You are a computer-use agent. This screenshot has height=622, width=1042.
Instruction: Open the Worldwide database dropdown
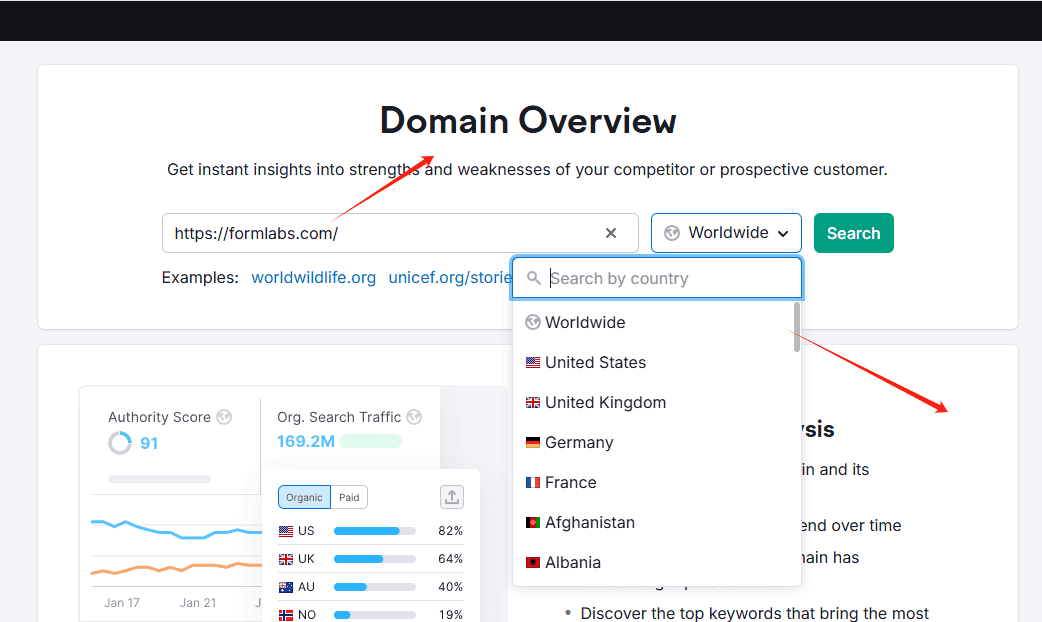pyautogui.click(x=726, y=233)
